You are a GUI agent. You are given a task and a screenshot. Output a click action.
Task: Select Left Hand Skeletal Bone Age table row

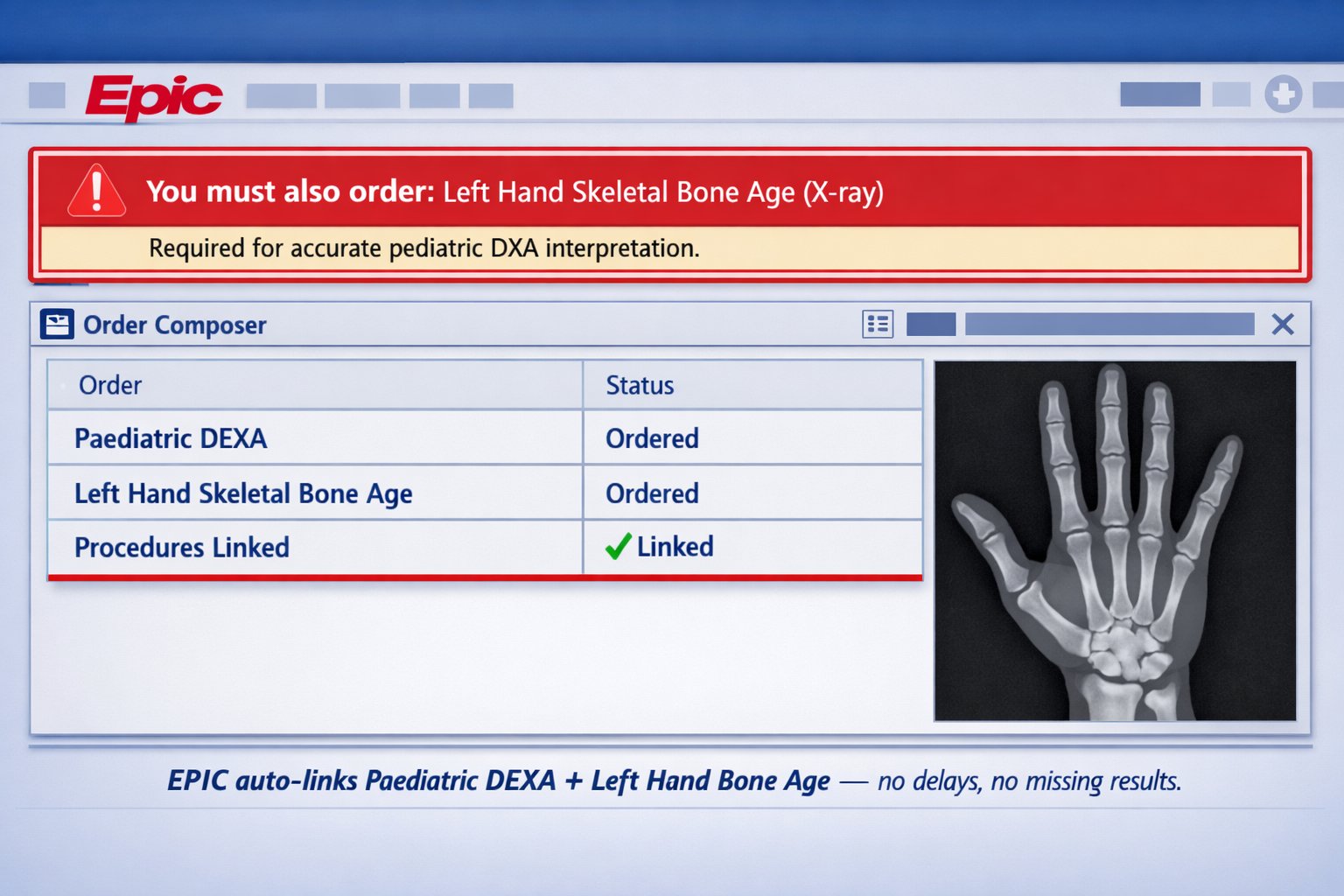tap(486, 493)
